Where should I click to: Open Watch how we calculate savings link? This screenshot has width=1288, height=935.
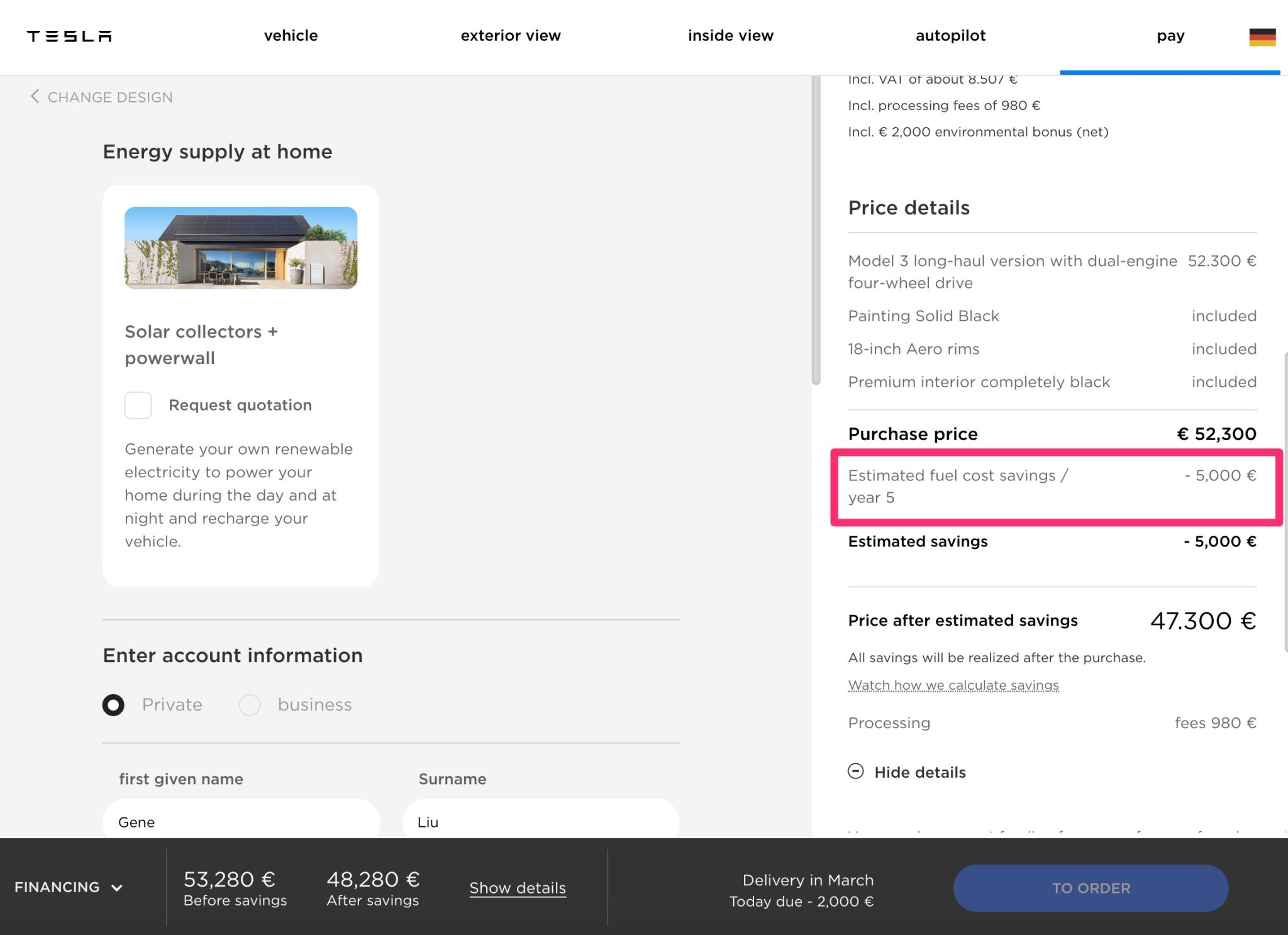point(953,685)
